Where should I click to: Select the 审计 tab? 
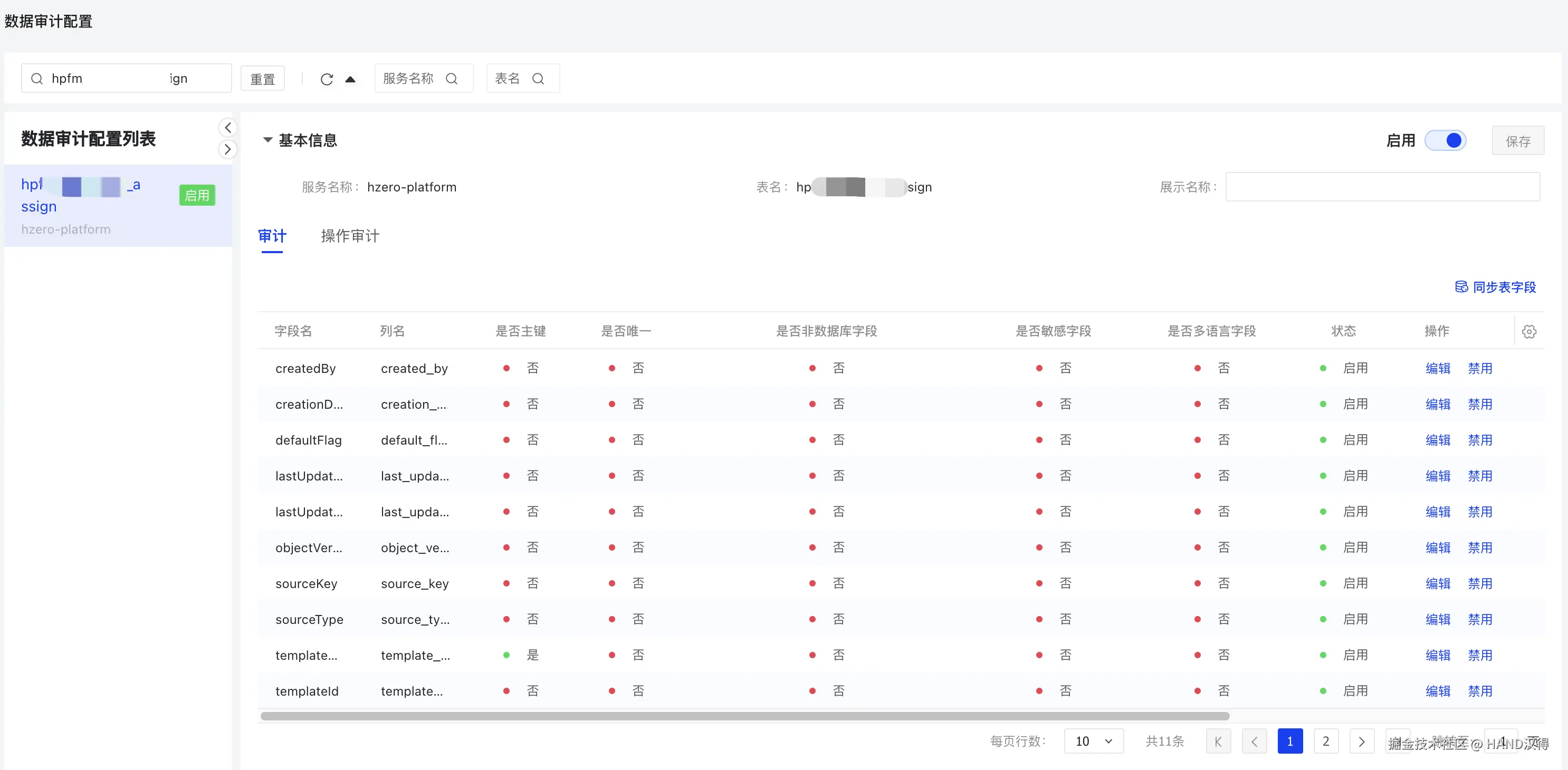(x=272, y=236)
